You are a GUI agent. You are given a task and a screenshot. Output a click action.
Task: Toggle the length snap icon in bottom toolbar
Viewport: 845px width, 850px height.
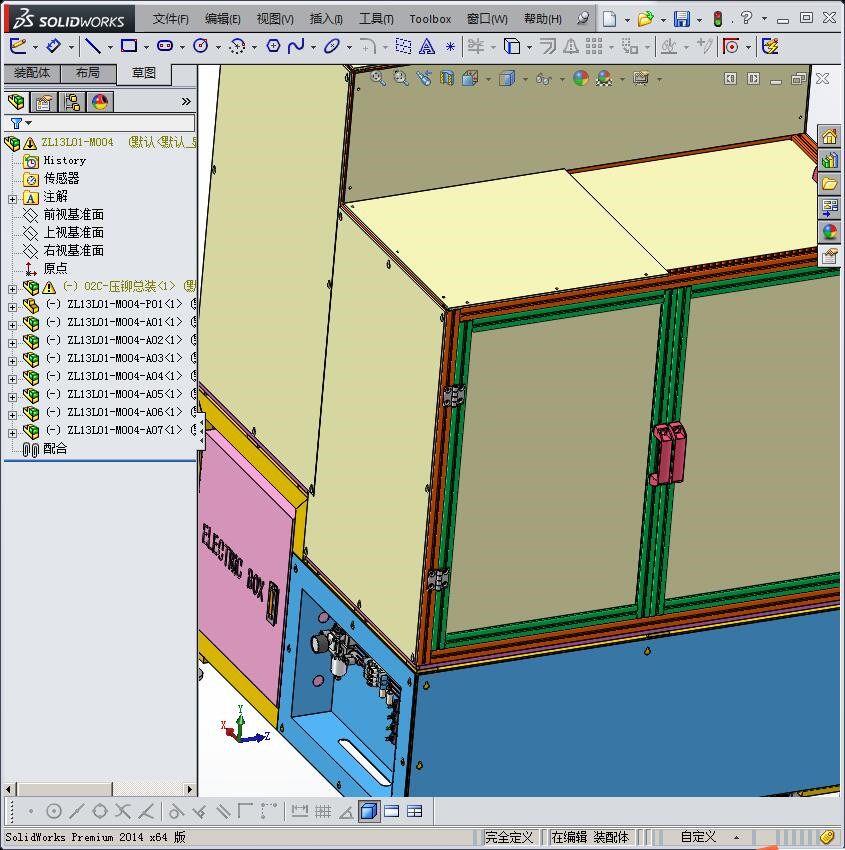[x=300, y=811]
